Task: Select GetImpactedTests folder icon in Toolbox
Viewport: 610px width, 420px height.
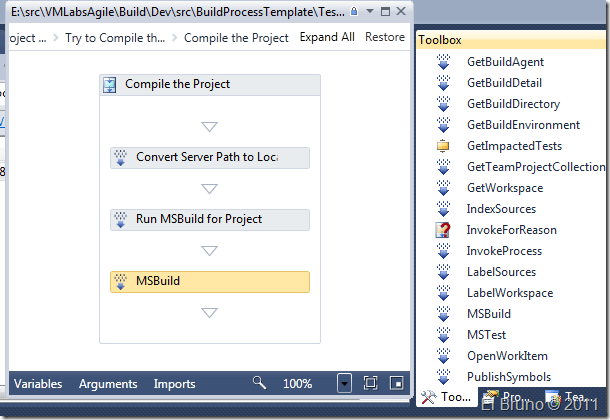Action: click(x=444, y=146)
